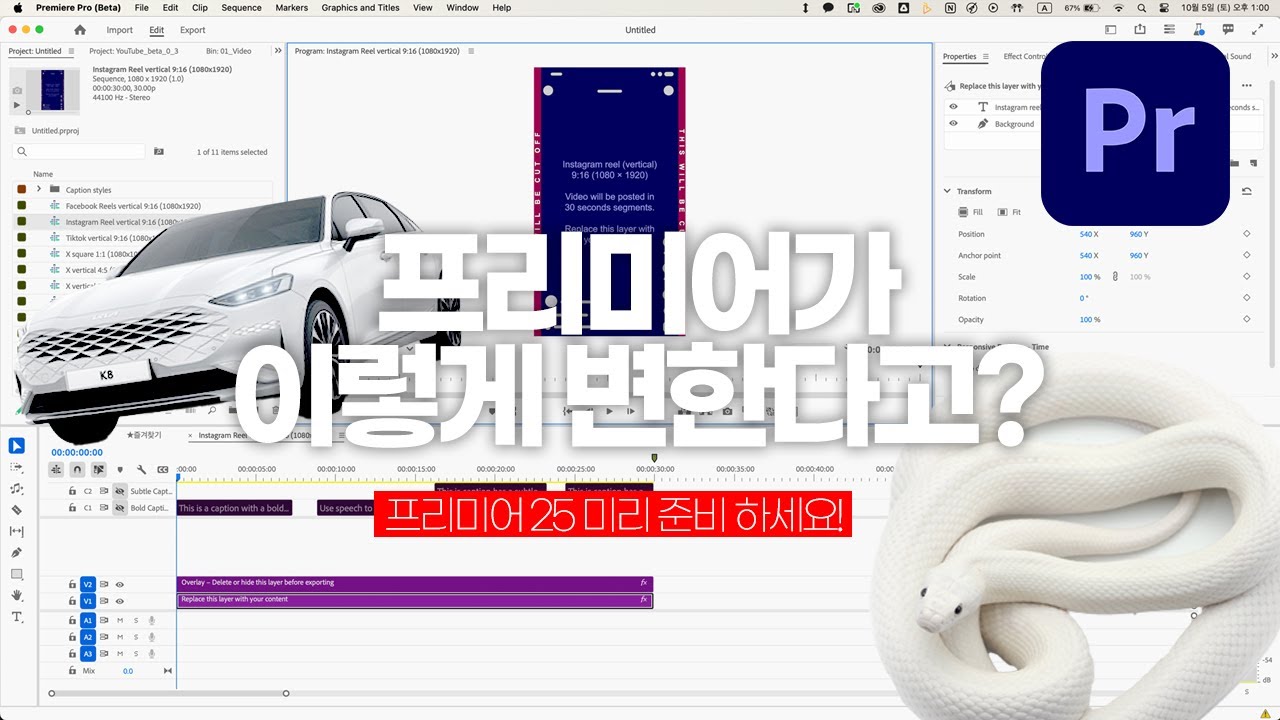Click the Quick Export share icon

[x=1140, y=30]
